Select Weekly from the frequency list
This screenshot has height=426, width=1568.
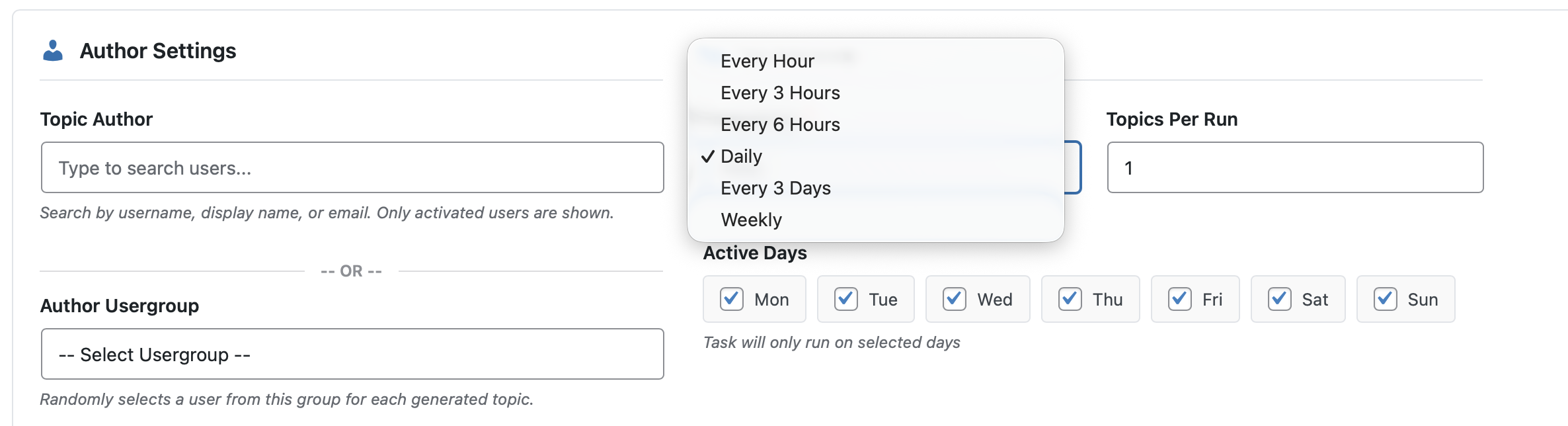click(751, 220)
